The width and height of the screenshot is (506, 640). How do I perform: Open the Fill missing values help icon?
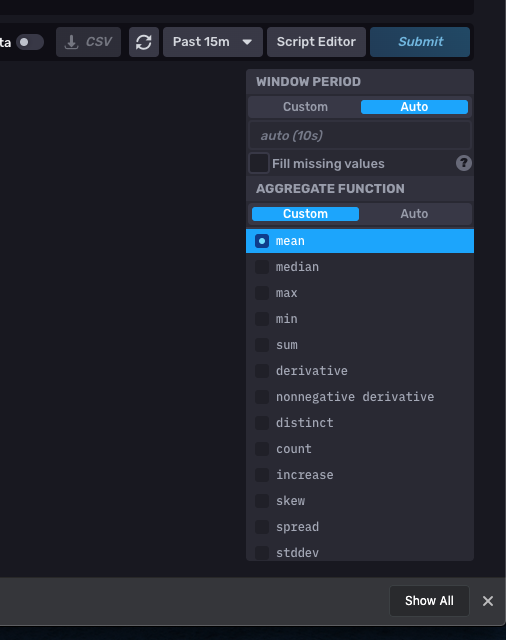464,163
